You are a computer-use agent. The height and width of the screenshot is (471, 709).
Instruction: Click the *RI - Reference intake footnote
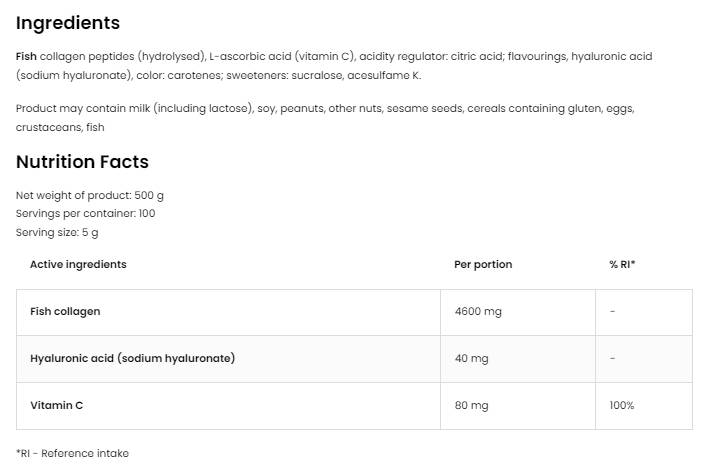pyautogui.click(x=72, y=453)
